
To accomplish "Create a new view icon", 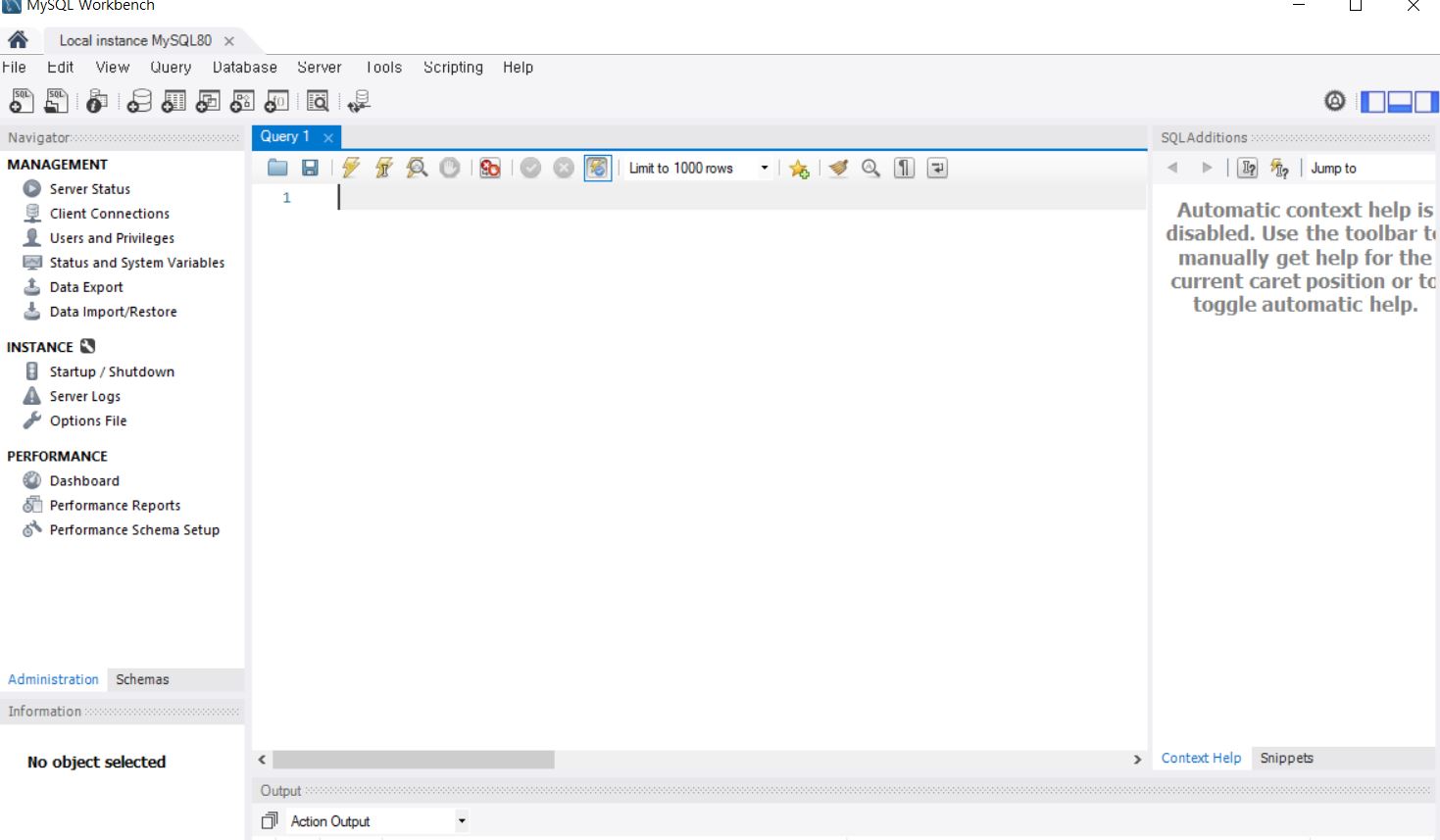I will click(208, 101).
